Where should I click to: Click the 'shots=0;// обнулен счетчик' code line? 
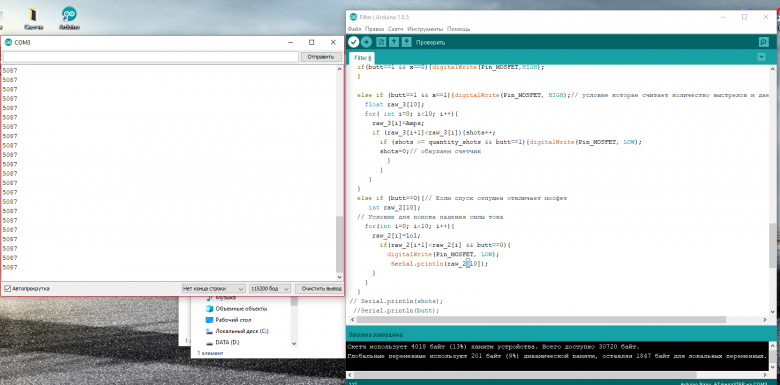pyautogui.click(x=430, y=151)
